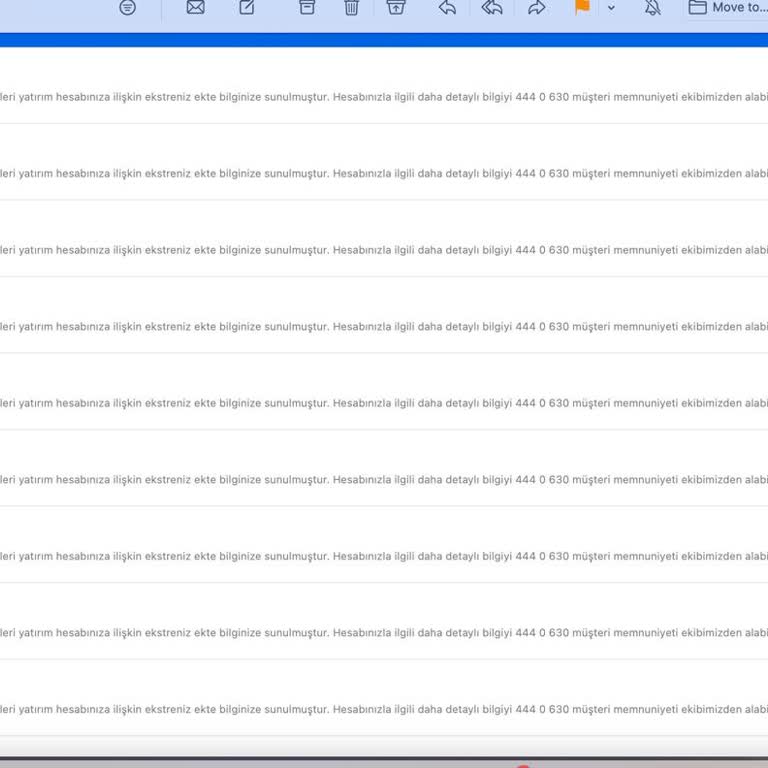Reply to the selected message
This screenshot has height=768, width=768.
click(447, 7)
